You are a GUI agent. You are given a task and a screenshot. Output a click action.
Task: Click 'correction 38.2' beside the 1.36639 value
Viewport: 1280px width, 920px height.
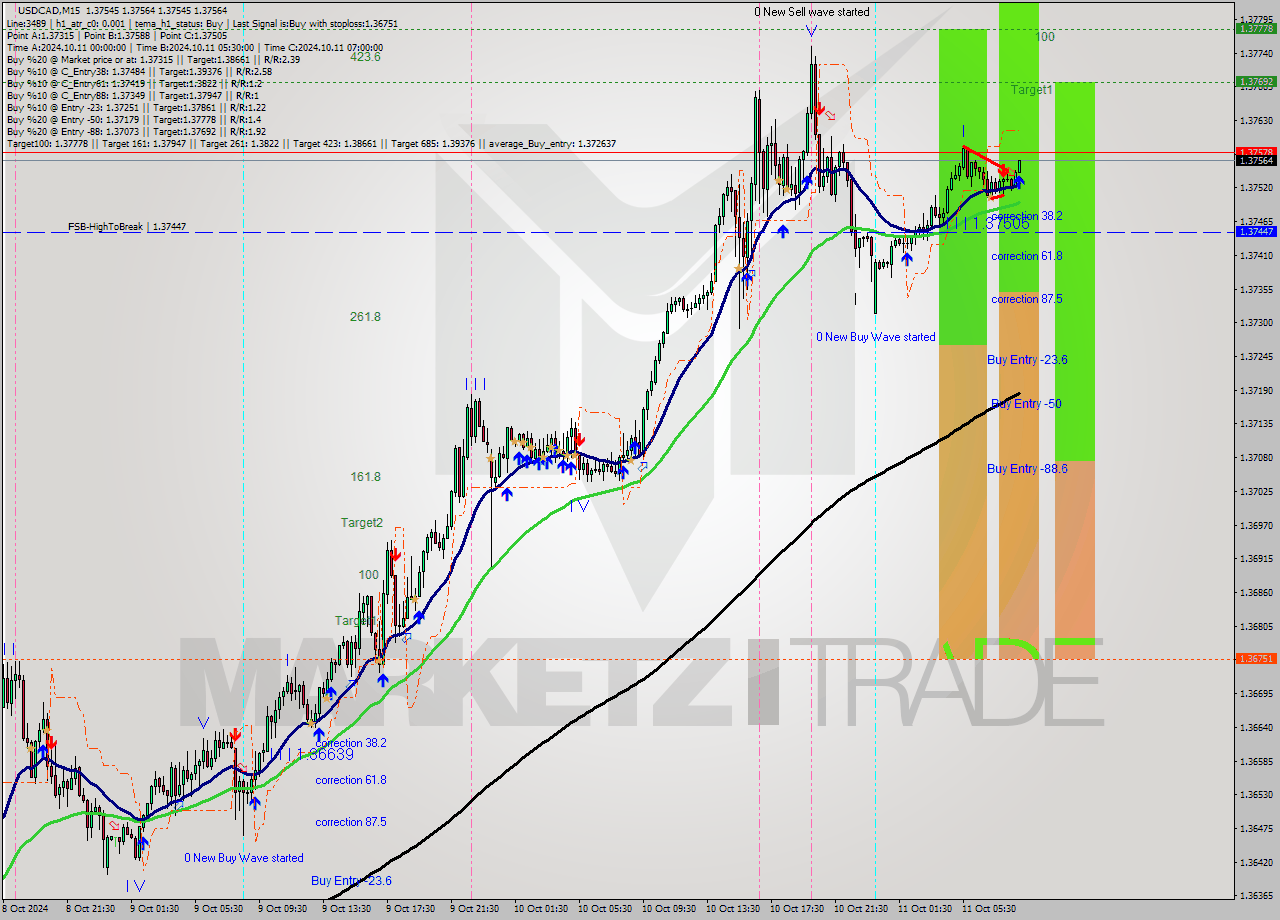351,744
